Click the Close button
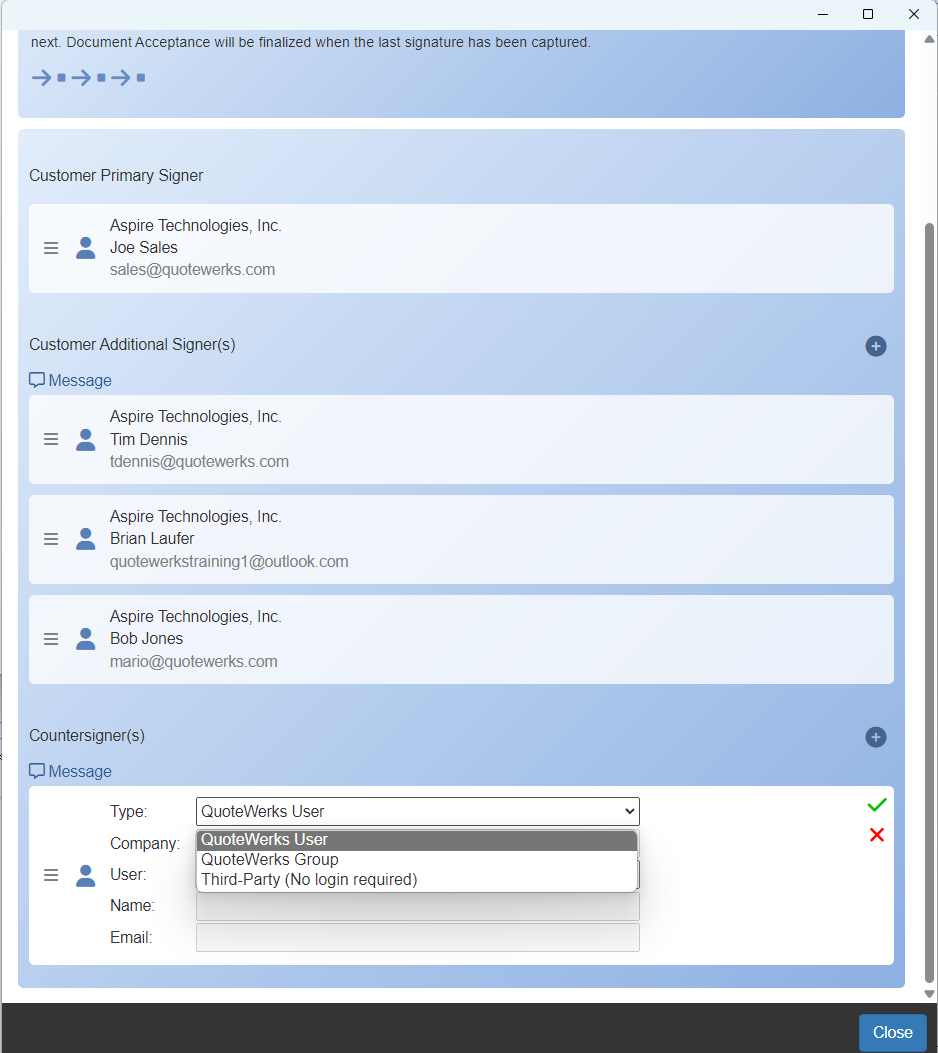Screen dimensions: 938x1053 [x=892, y=1032]
